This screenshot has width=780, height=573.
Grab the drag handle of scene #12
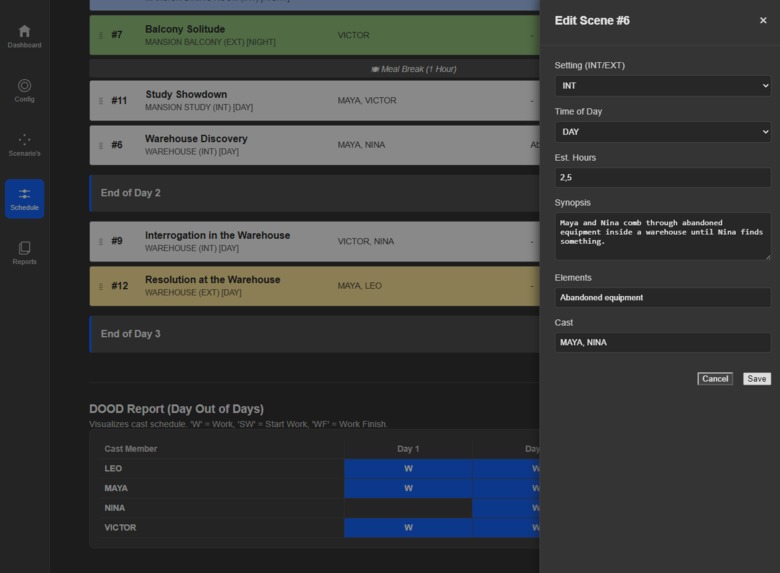pos(101,286)
